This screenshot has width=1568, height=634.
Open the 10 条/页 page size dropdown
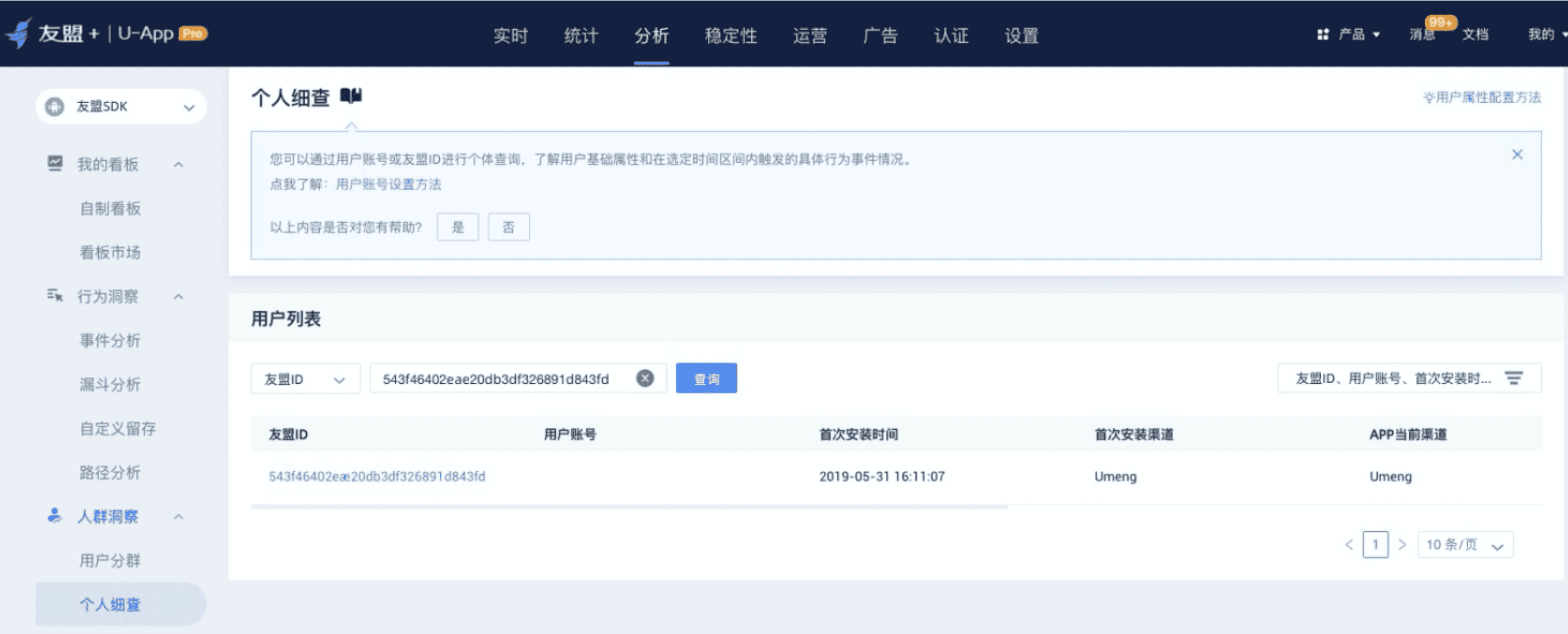click(1465, 544)
